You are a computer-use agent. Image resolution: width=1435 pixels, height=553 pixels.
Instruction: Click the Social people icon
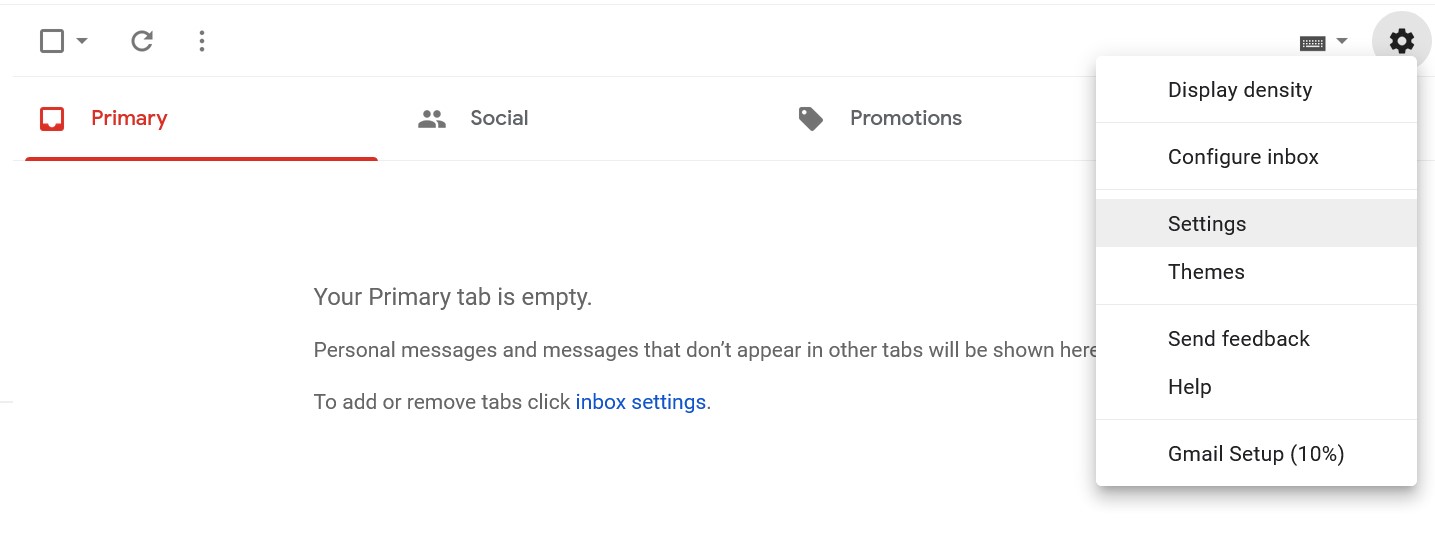pyautogui.click(x=432, y=119)
